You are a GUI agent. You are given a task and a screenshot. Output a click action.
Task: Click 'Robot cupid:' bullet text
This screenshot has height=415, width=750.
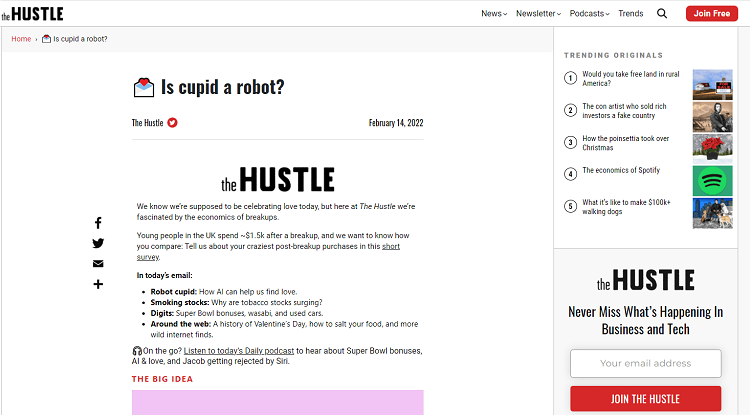tap(174, 292)
